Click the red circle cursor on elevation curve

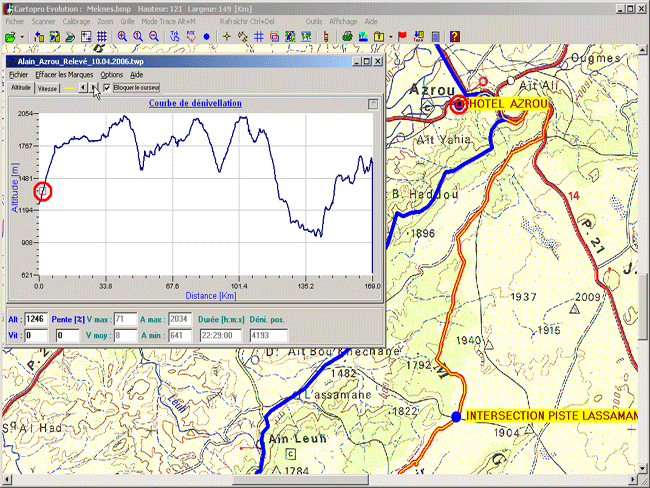point(42,192)
